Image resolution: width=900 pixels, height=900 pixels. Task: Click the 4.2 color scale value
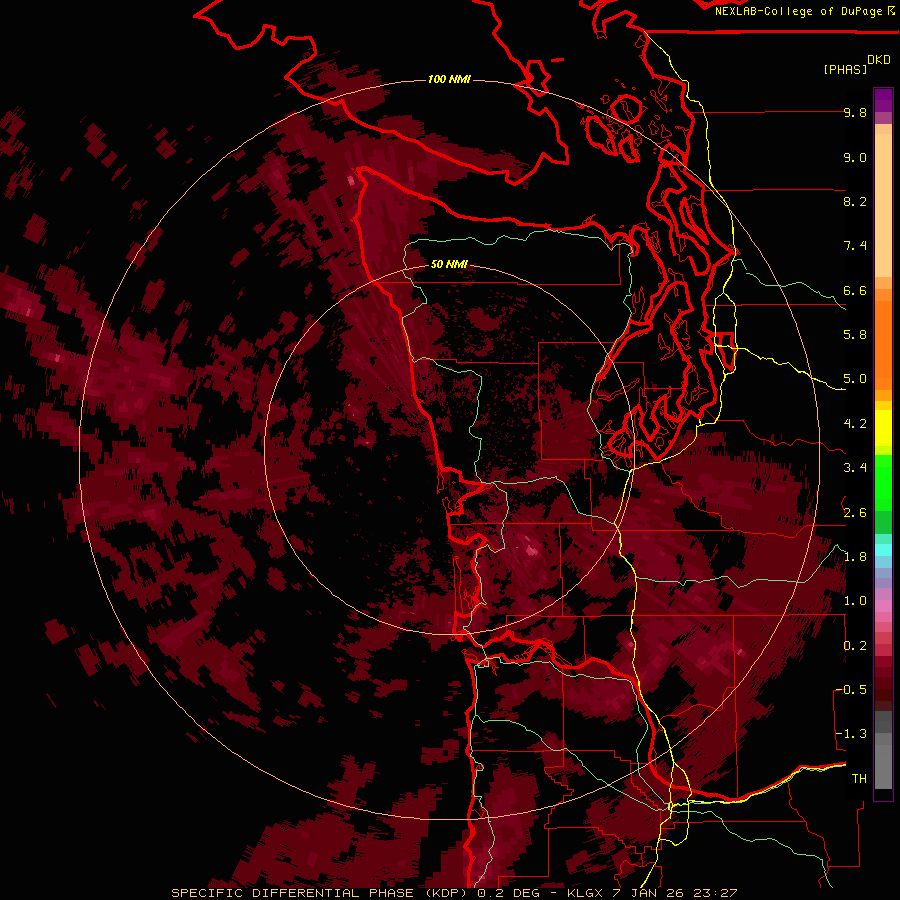click(855, 424)
